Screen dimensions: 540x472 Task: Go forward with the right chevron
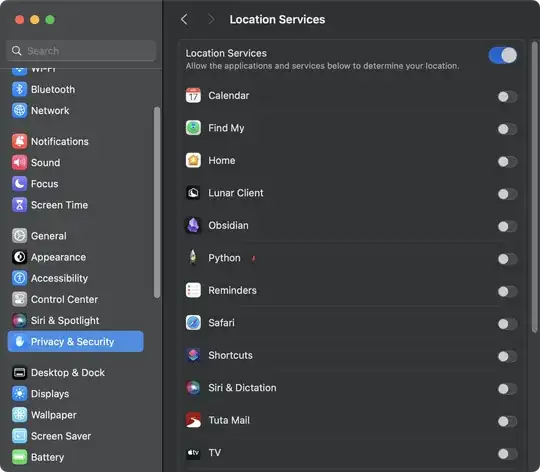[x=211, y=20]
